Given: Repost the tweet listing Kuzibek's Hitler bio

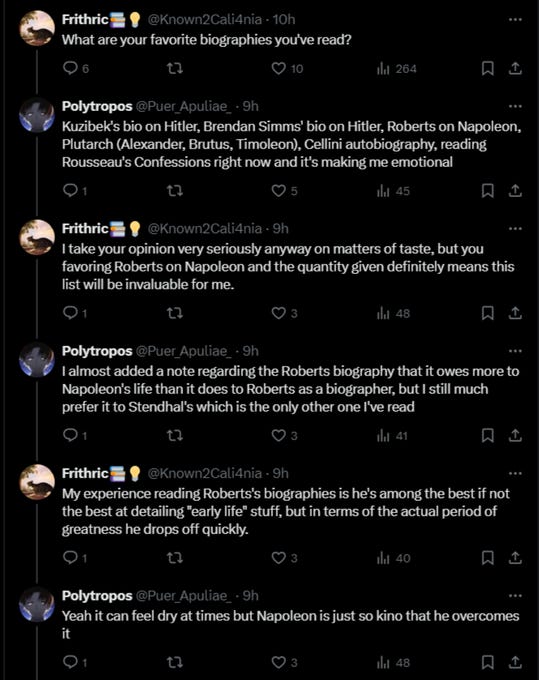Looking at the screenshot, I should click(175, 190).
